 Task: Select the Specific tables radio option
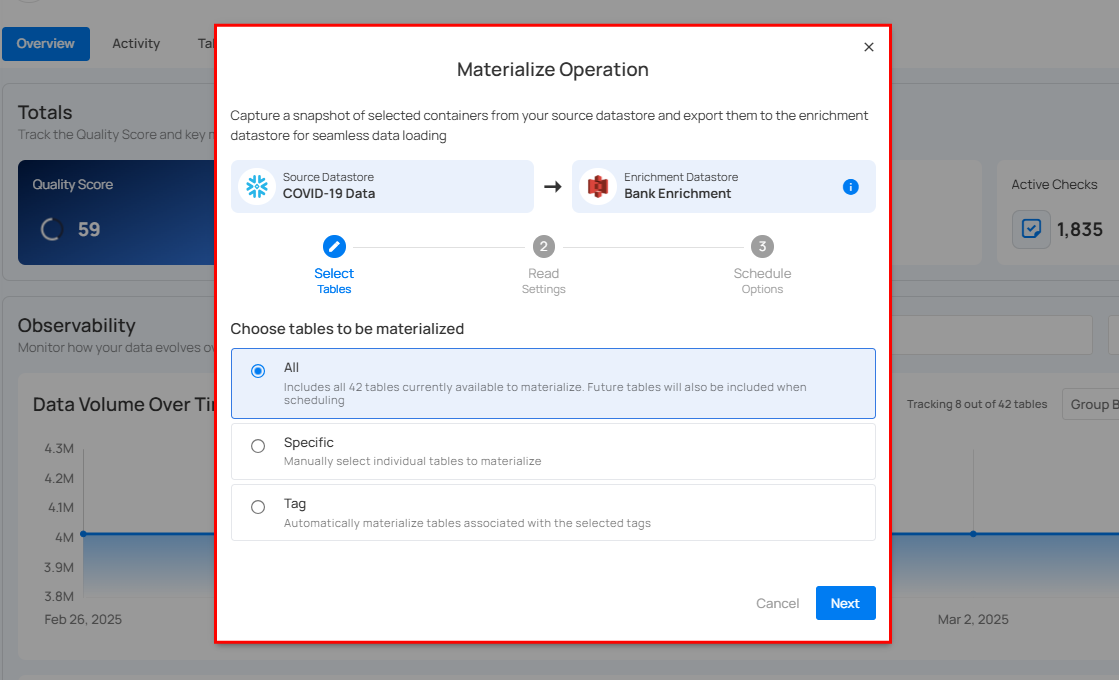tap(258, 446)
